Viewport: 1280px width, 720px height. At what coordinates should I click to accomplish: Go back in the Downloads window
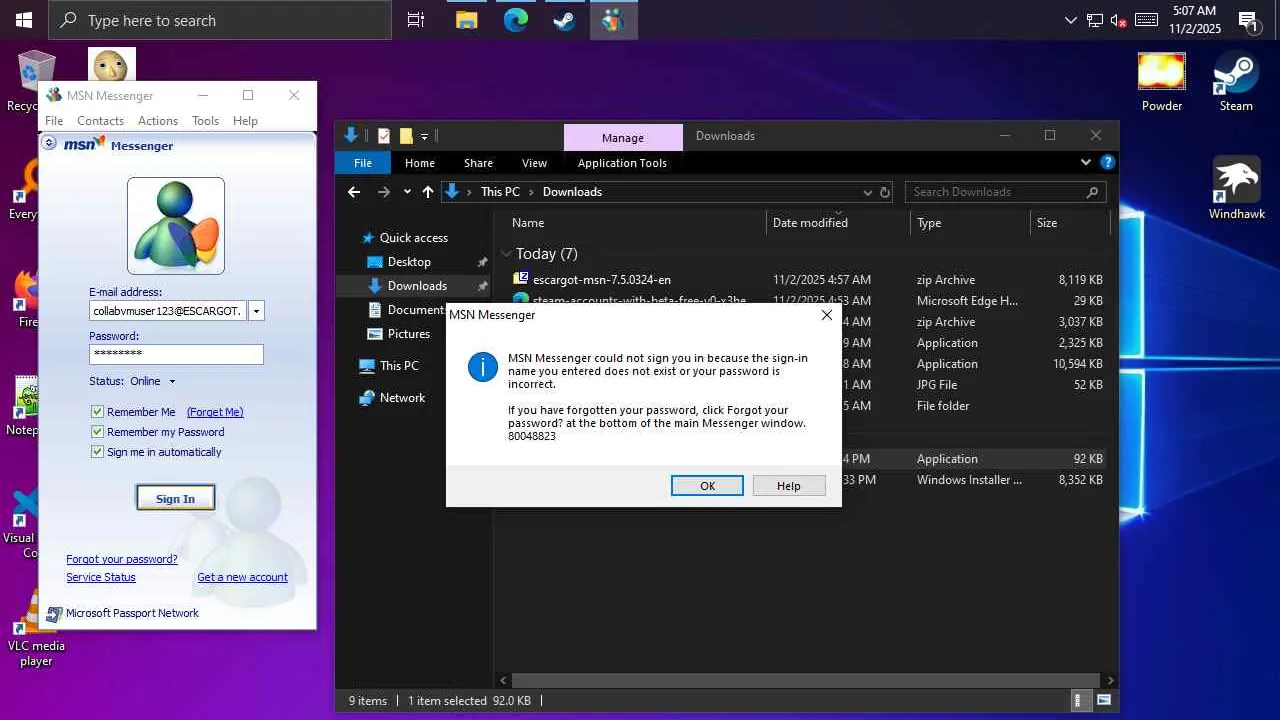[353, 192]
